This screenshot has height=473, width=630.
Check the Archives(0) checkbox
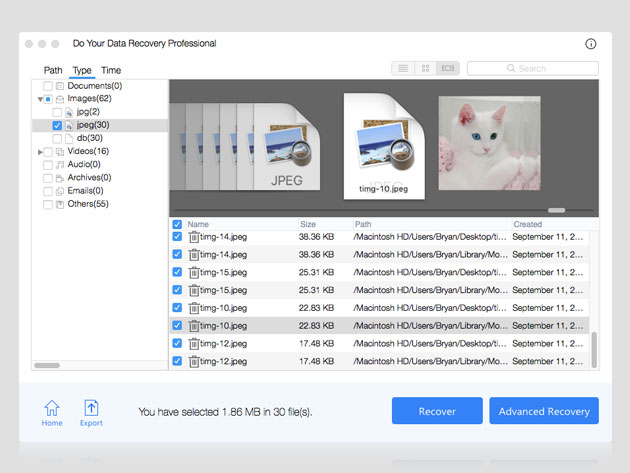pos(48,178)
